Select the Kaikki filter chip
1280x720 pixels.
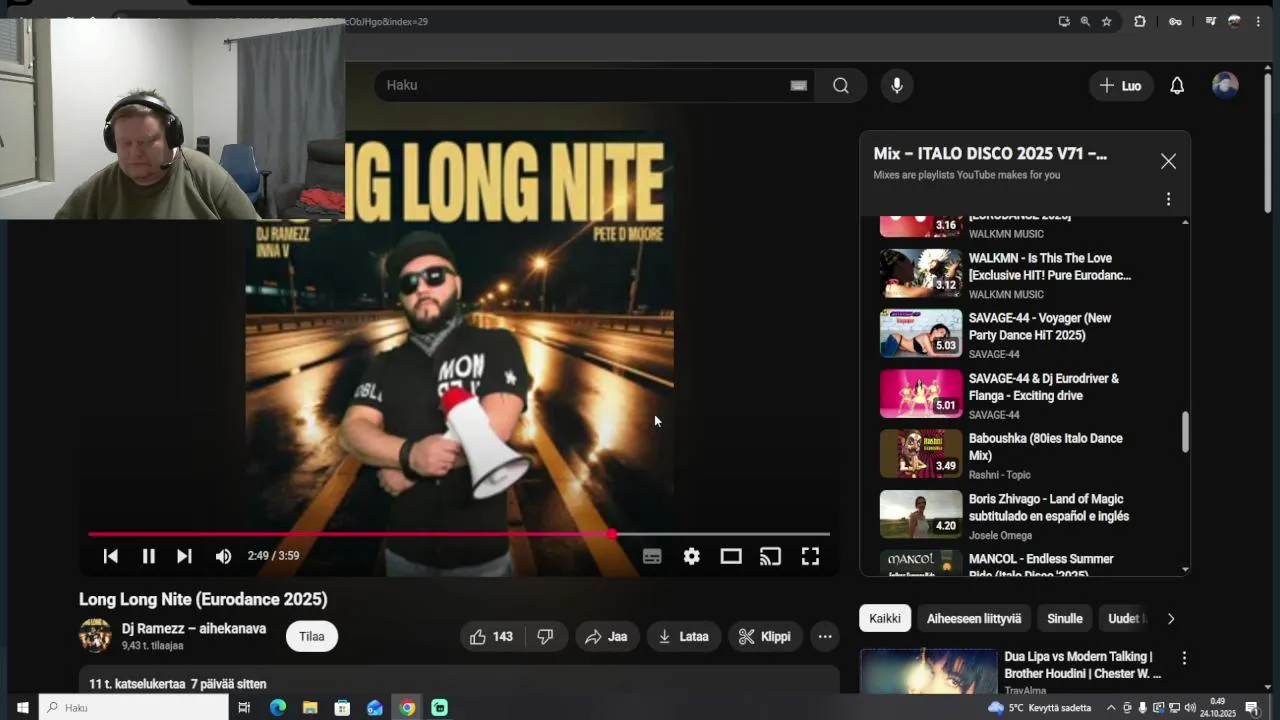(884, 618)
